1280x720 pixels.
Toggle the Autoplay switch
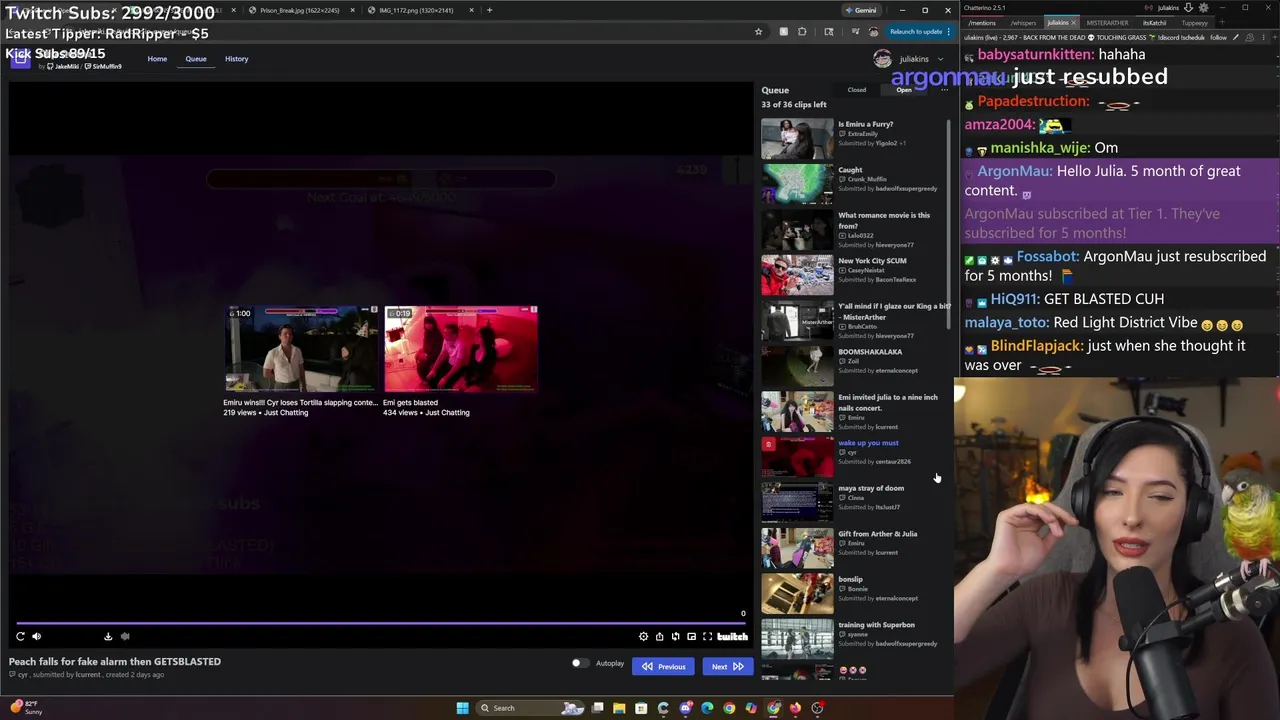tap(580, 663)
